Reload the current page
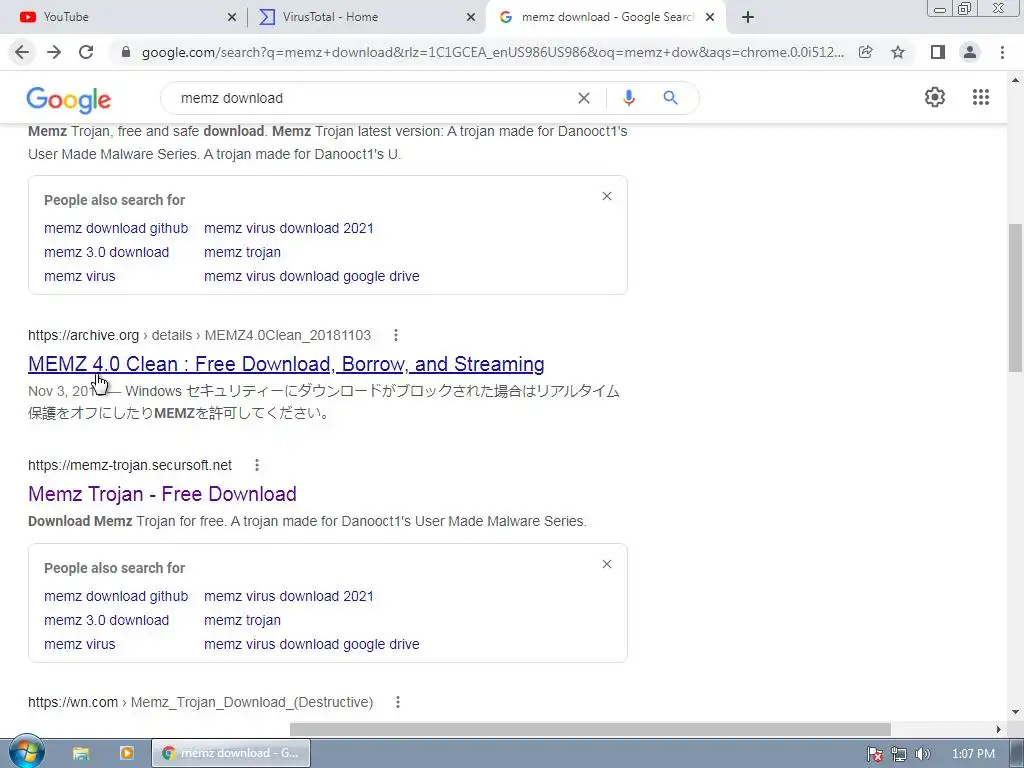Screen dimensions: 1024x768 [x=86, y=52]
